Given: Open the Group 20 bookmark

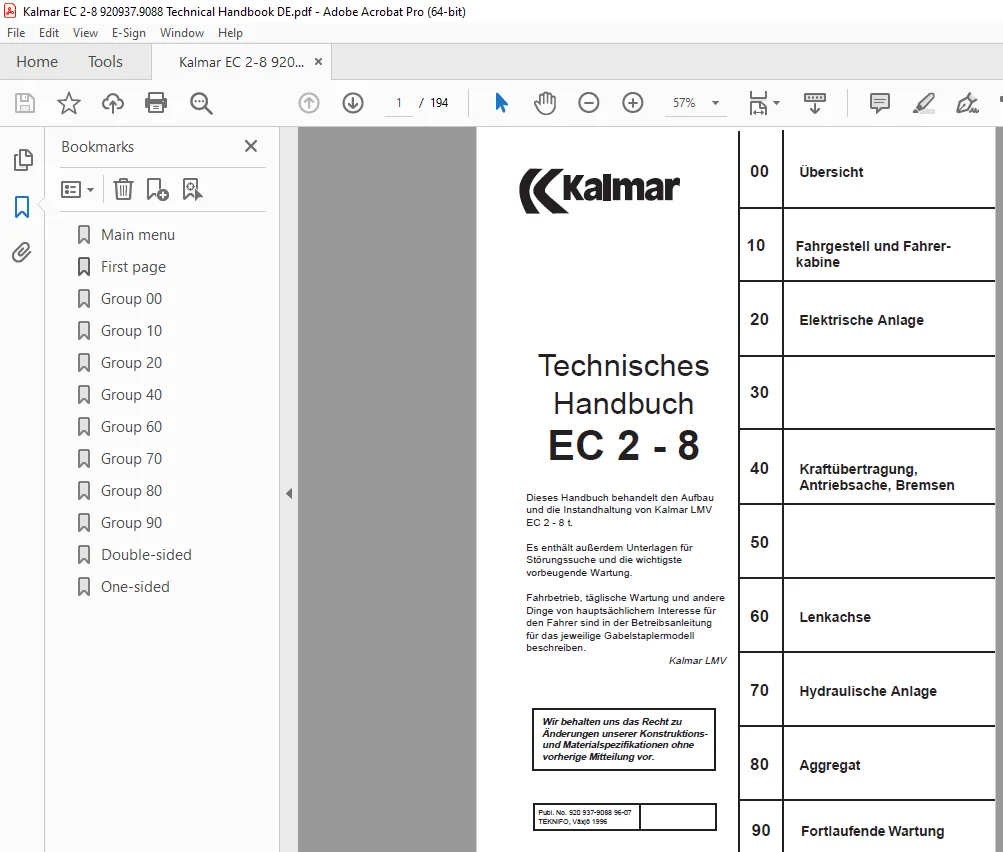Looking at the screenshot, I should [x=131, y=363].
